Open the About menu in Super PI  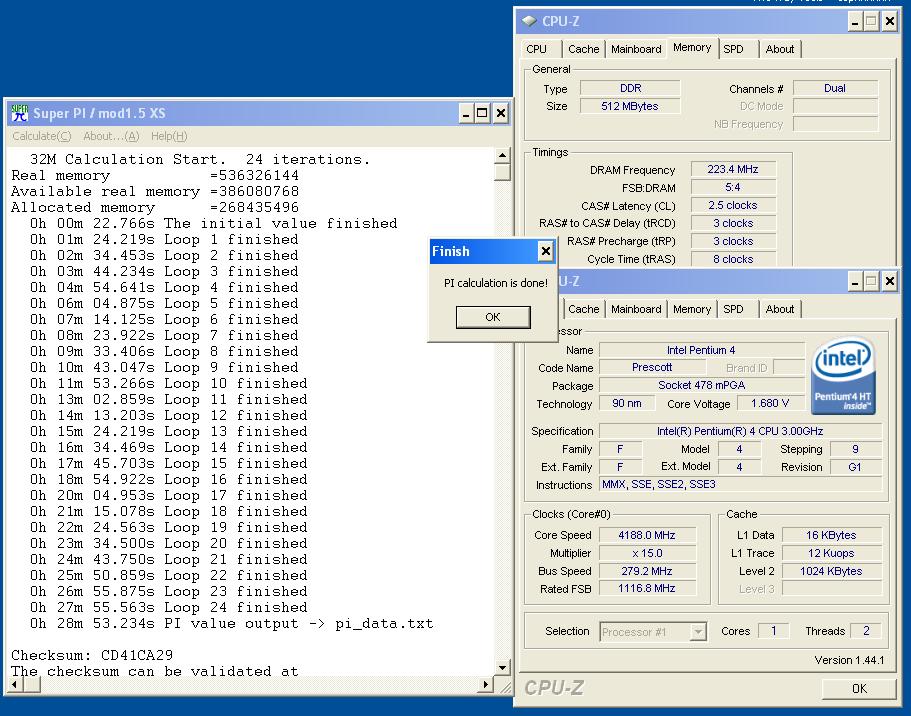point(111,136)
